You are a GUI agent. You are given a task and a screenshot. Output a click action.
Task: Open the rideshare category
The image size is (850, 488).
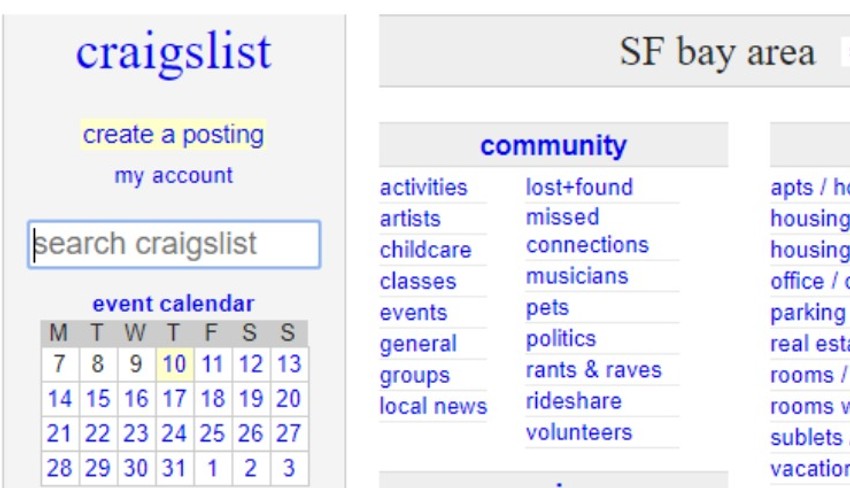coord(574,401)
